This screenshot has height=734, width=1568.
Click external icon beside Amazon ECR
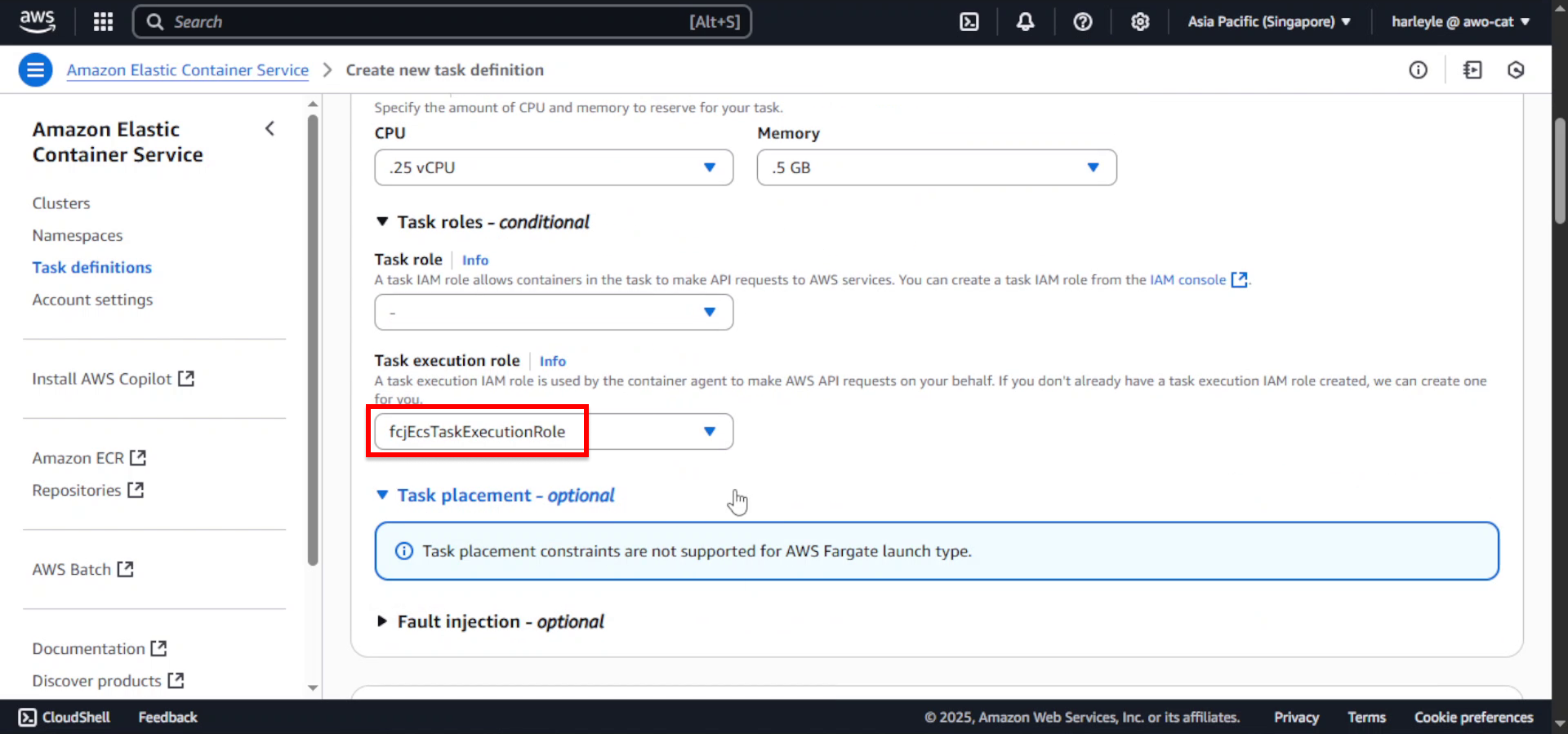(x=138, y=458)
